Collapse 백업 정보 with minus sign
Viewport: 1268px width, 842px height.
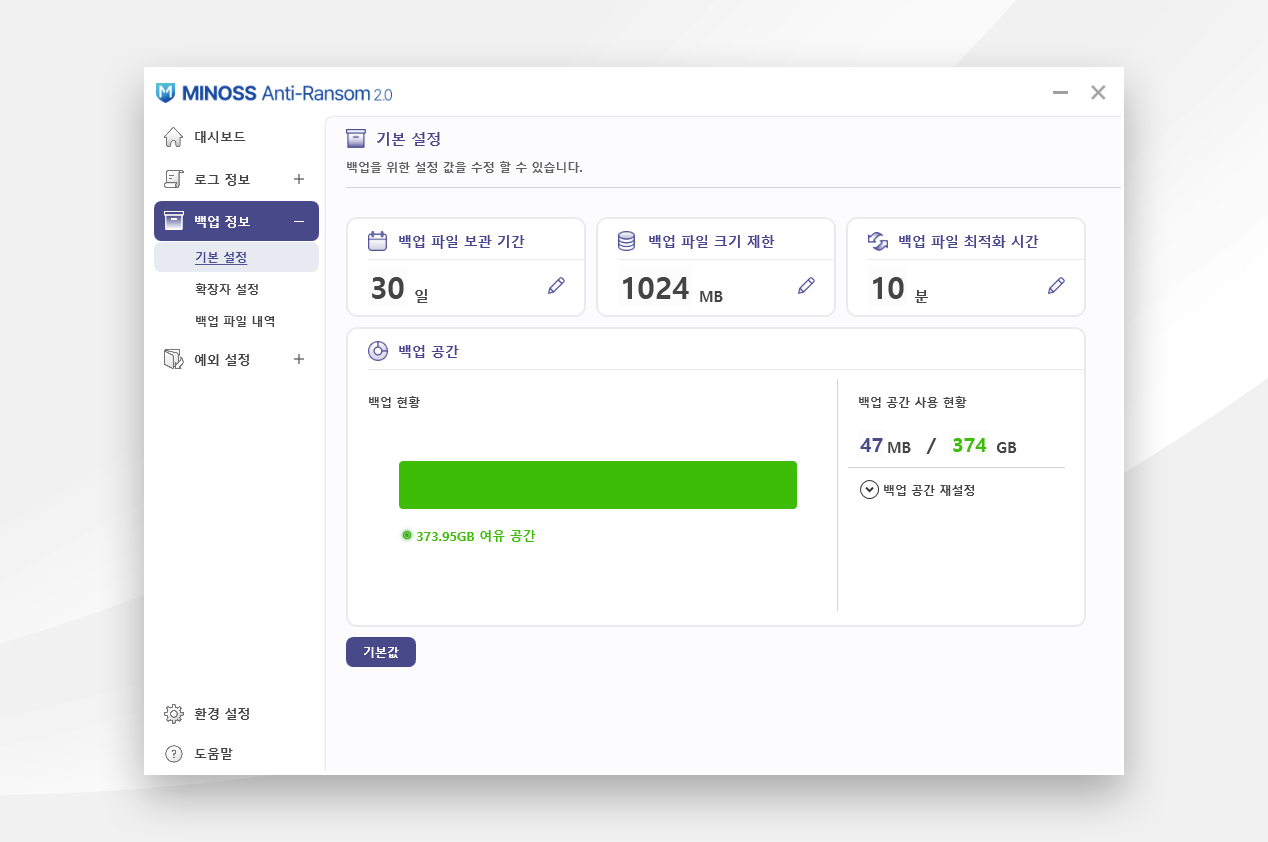299,222
